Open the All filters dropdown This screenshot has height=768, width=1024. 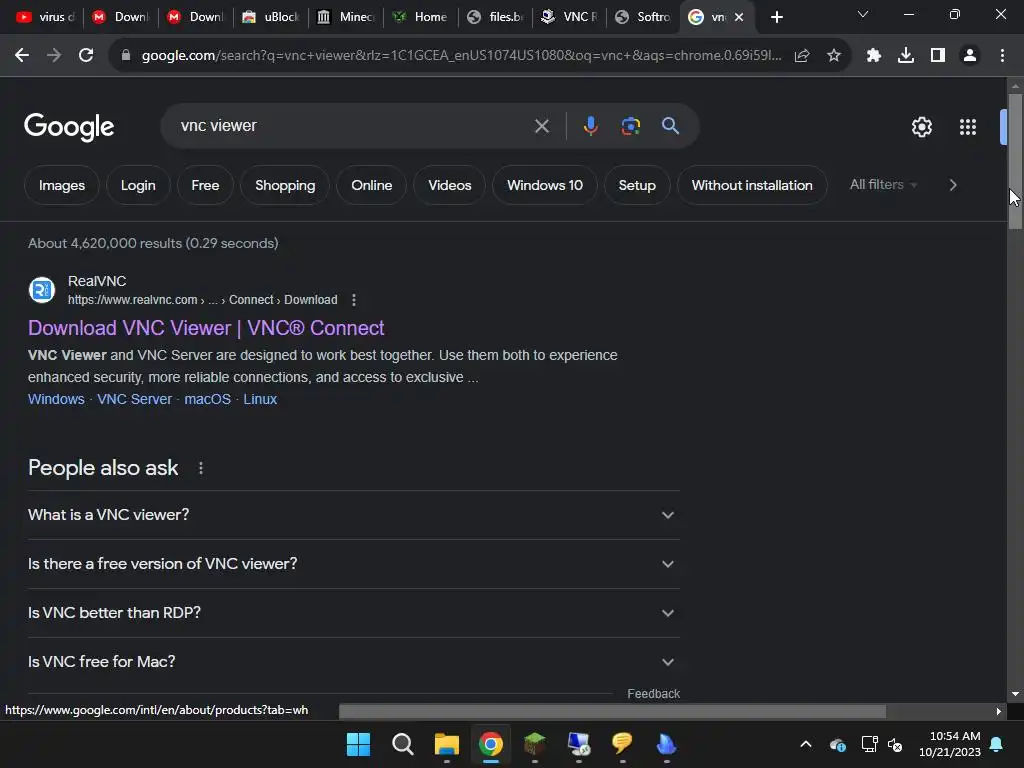click(x=883, y=185)
